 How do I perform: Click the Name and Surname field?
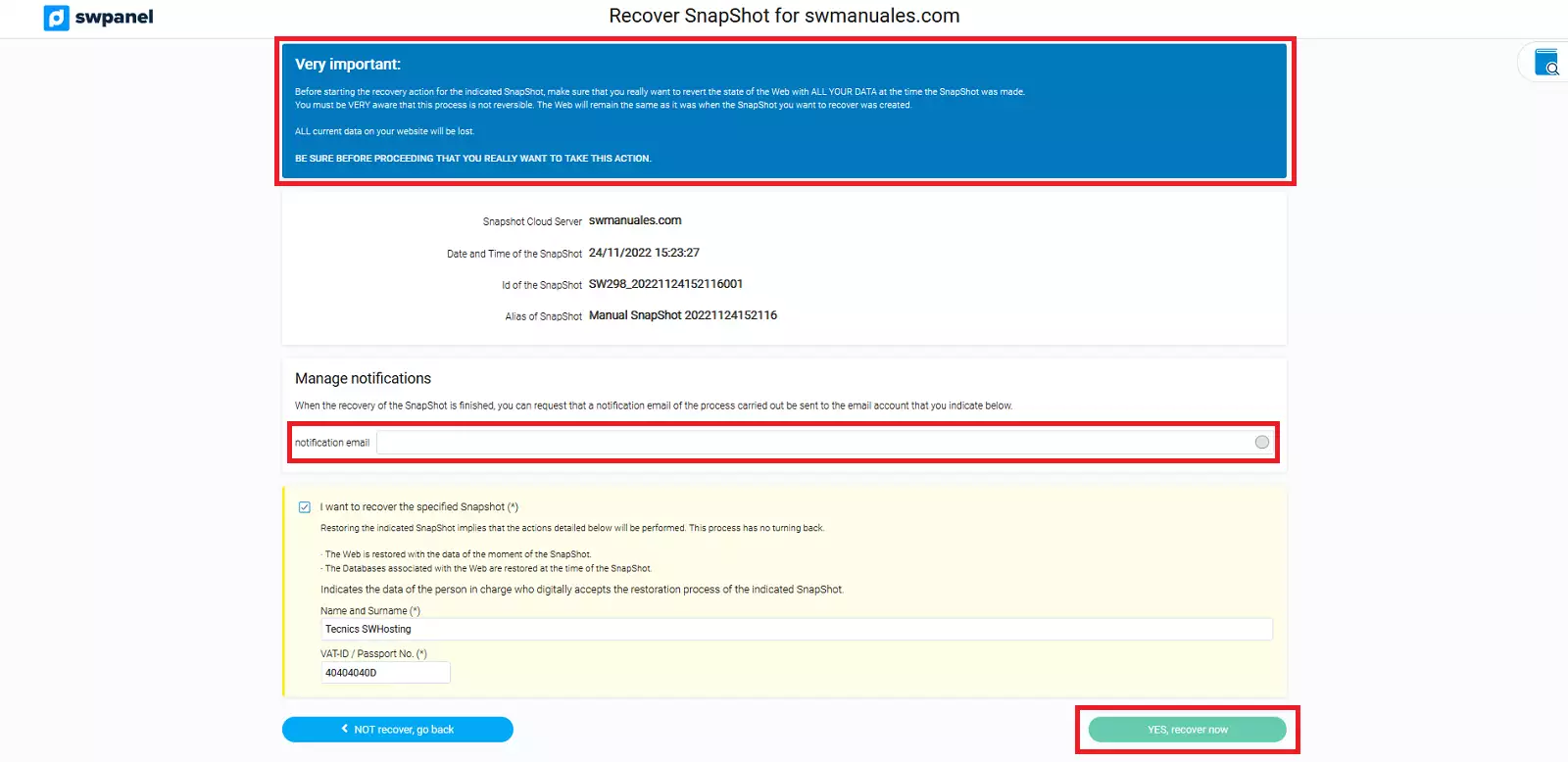[x=796, y=629]
